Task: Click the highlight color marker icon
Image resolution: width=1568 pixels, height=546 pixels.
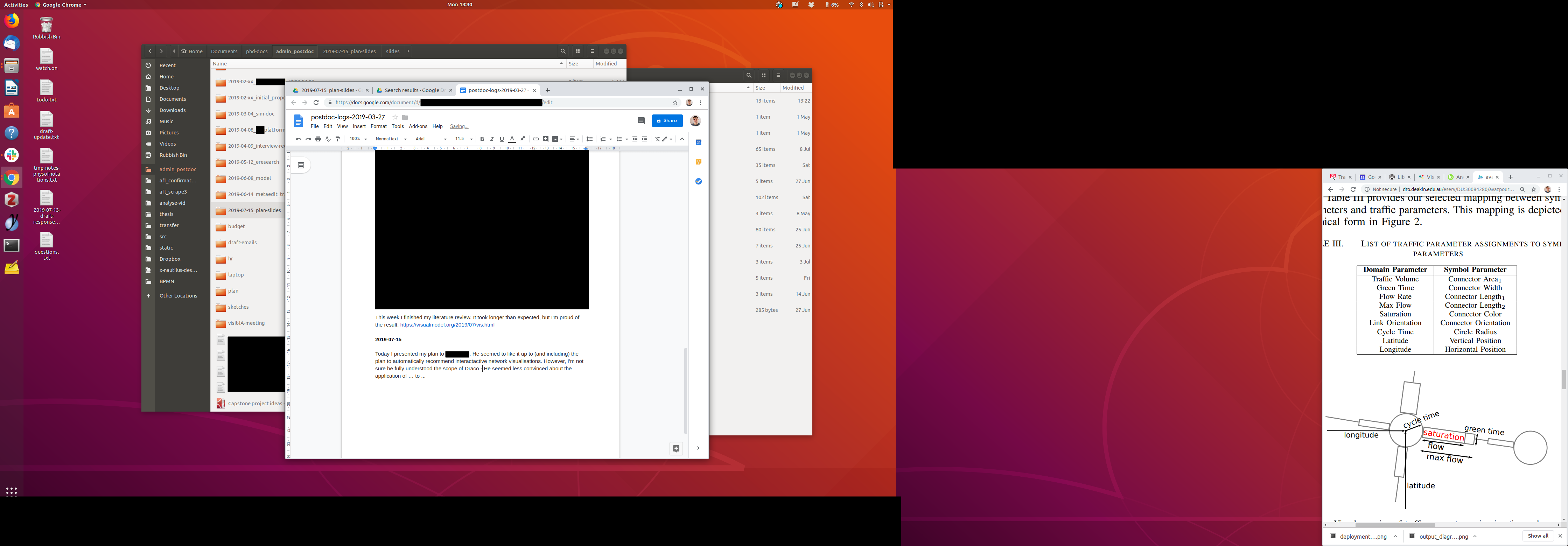Action: pyautogui.click(x=522, y=139)
